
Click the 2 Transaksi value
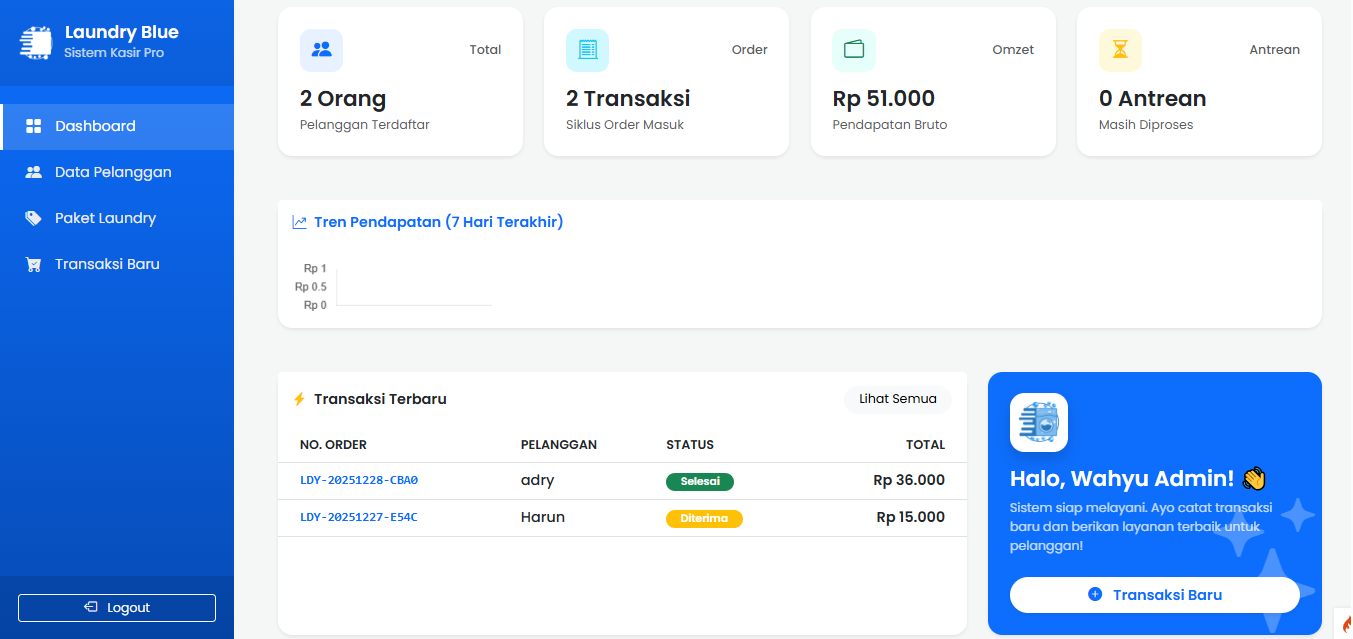click(x=628, y=99)
